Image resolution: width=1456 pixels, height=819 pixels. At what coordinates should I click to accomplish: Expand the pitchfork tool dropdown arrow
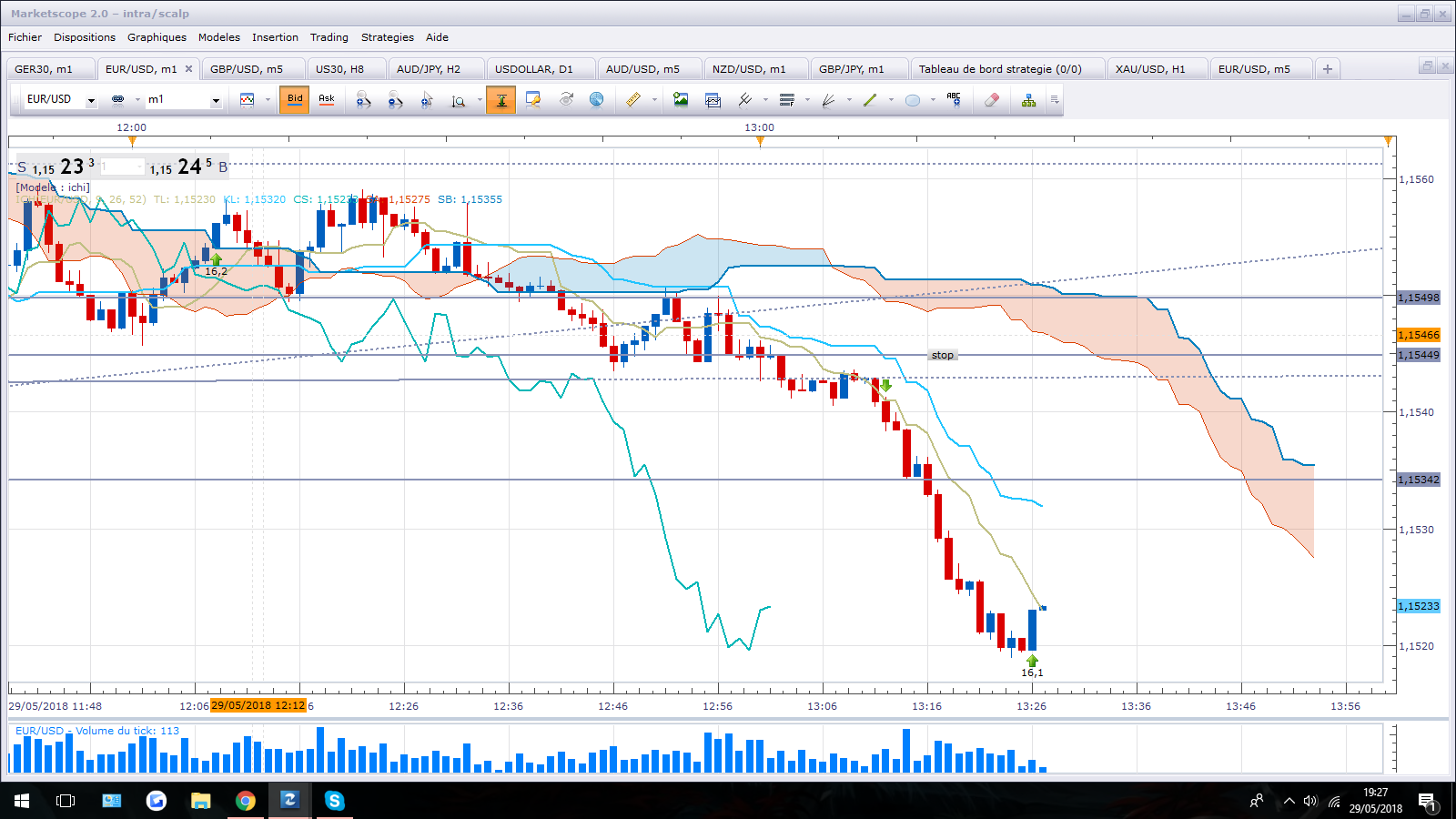765,100
